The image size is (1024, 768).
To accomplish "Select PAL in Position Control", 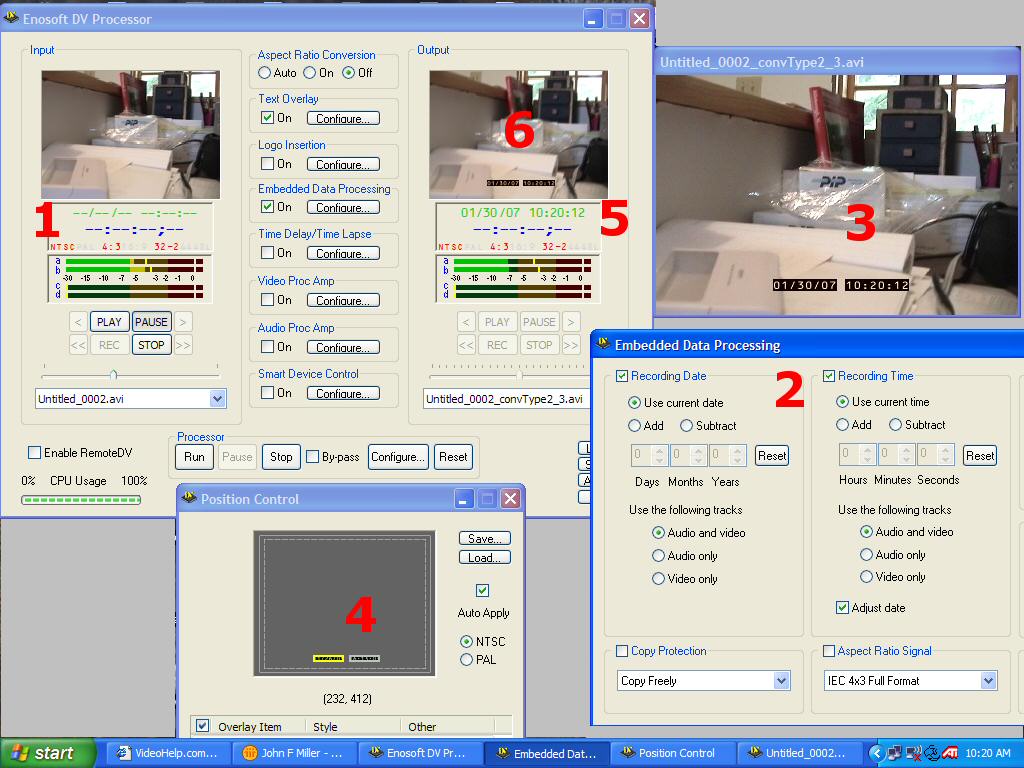I will 466,660.
